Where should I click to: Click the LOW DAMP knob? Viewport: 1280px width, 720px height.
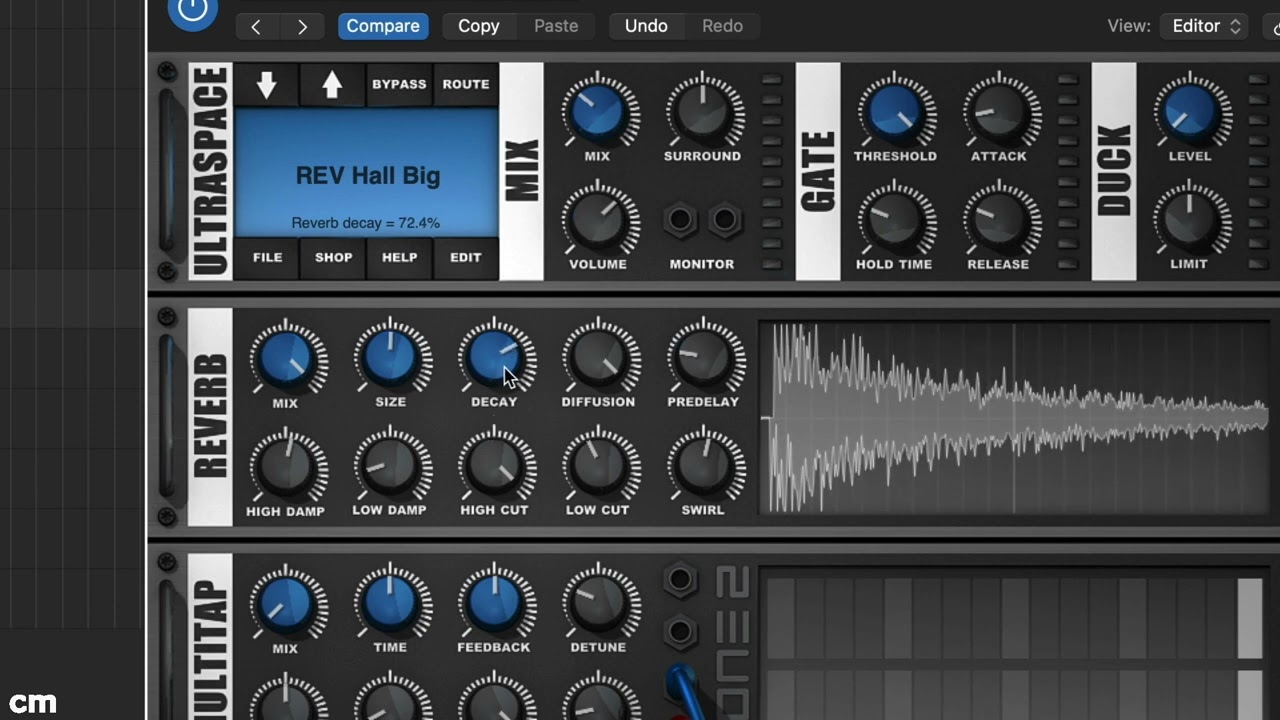pyautogui.click(x=391, y=465)
